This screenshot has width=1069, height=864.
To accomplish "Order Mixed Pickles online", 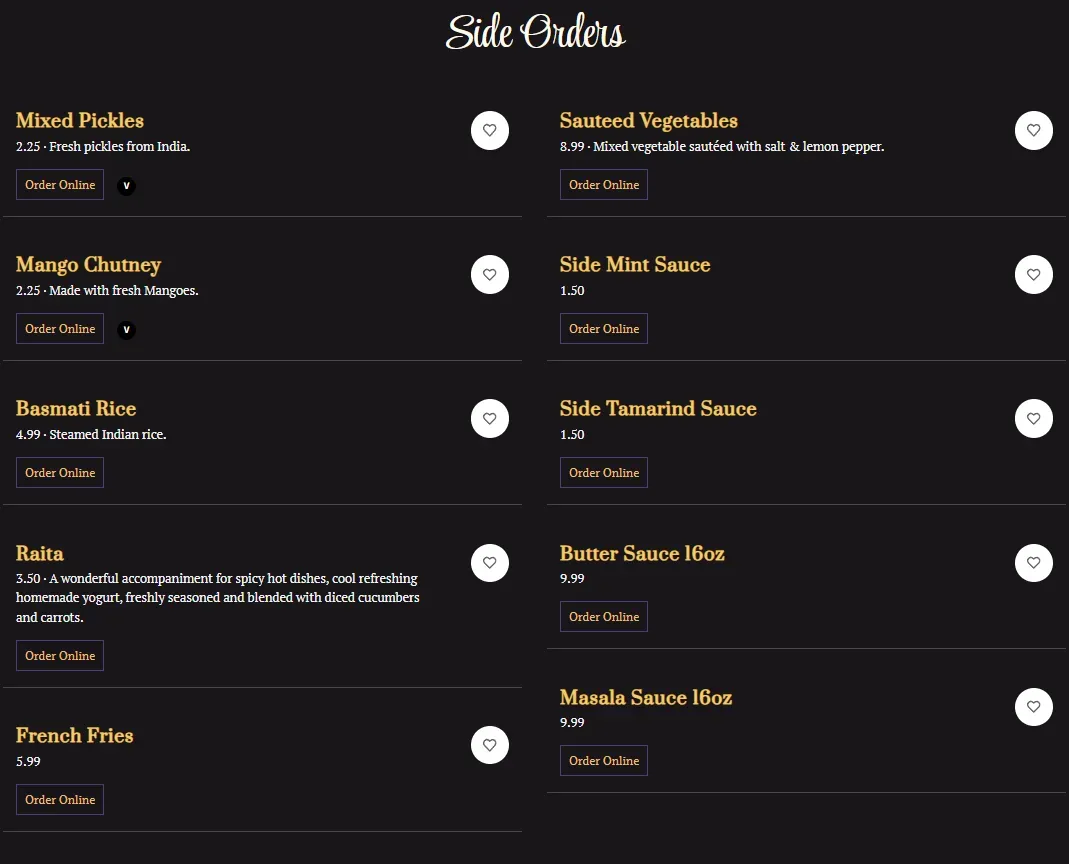I will click(x=60, y=185).
